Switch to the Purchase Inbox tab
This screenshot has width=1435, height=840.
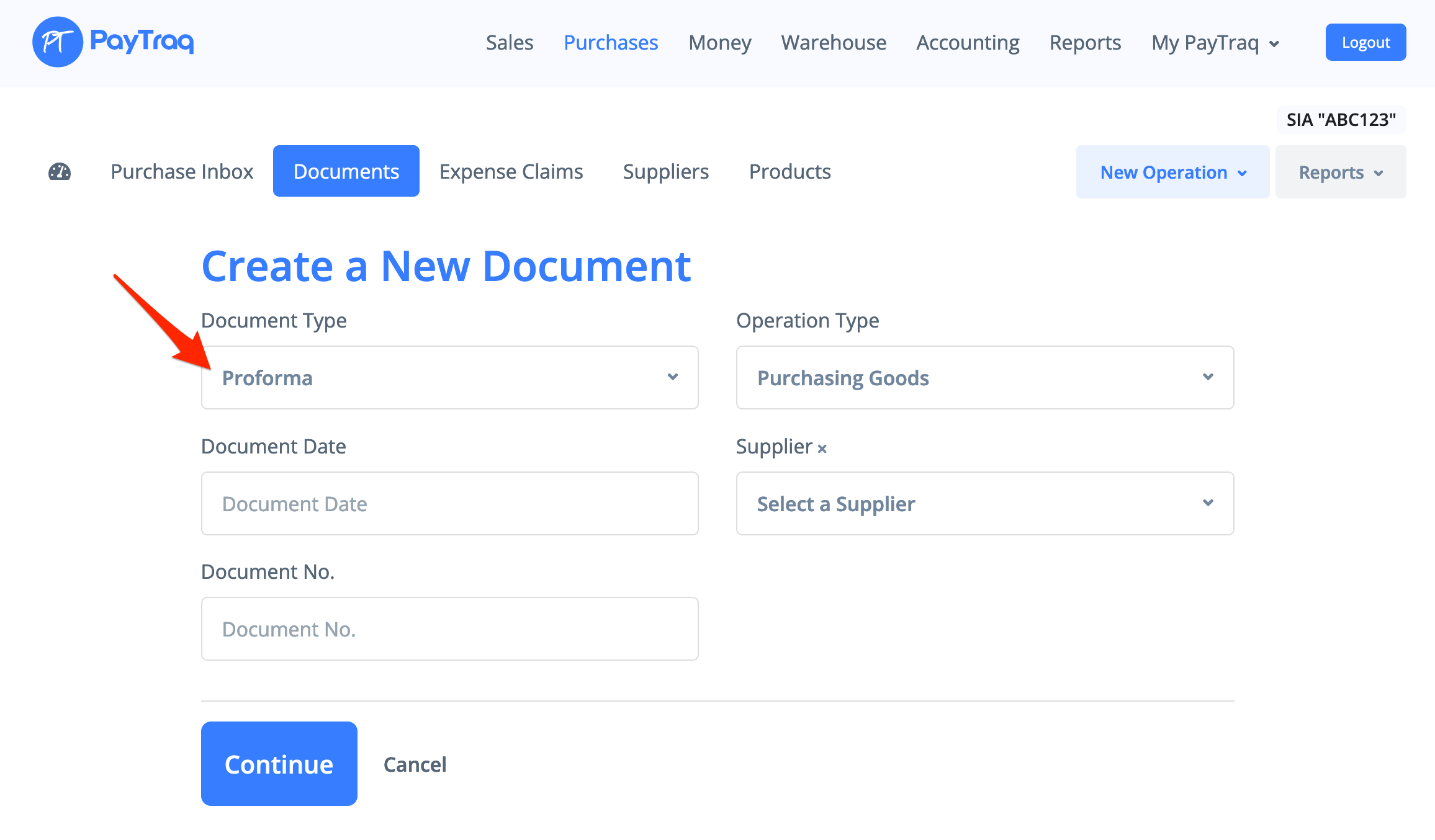pos(182,172)
